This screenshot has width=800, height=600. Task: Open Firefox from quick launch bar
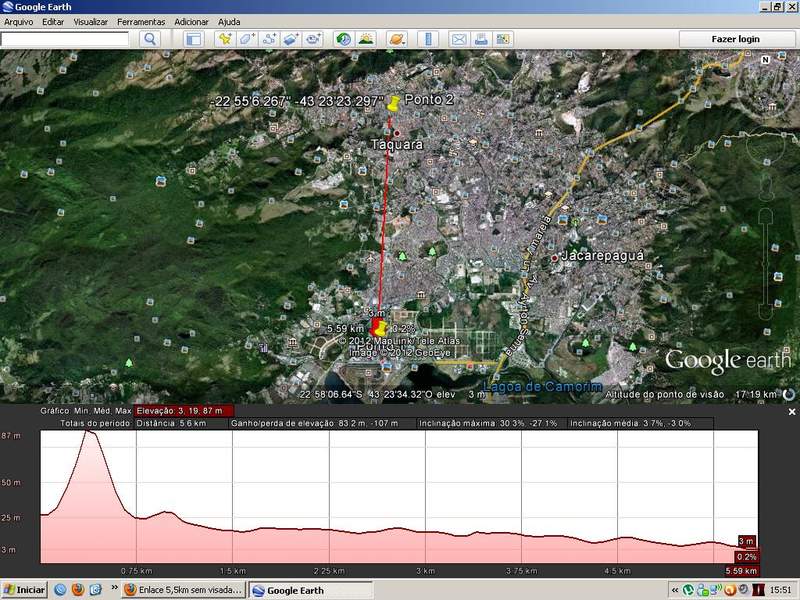(78, 590)
